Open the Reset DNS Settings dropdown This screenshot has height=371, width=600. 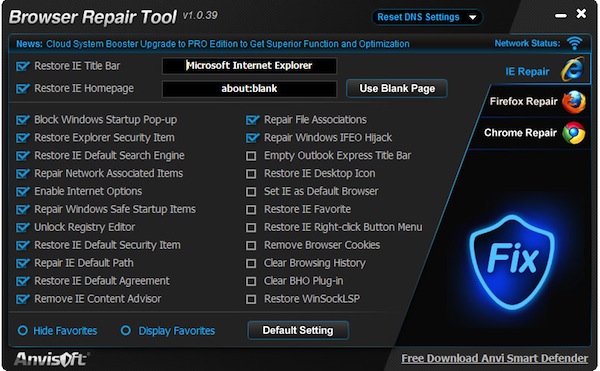click(427, 17)
